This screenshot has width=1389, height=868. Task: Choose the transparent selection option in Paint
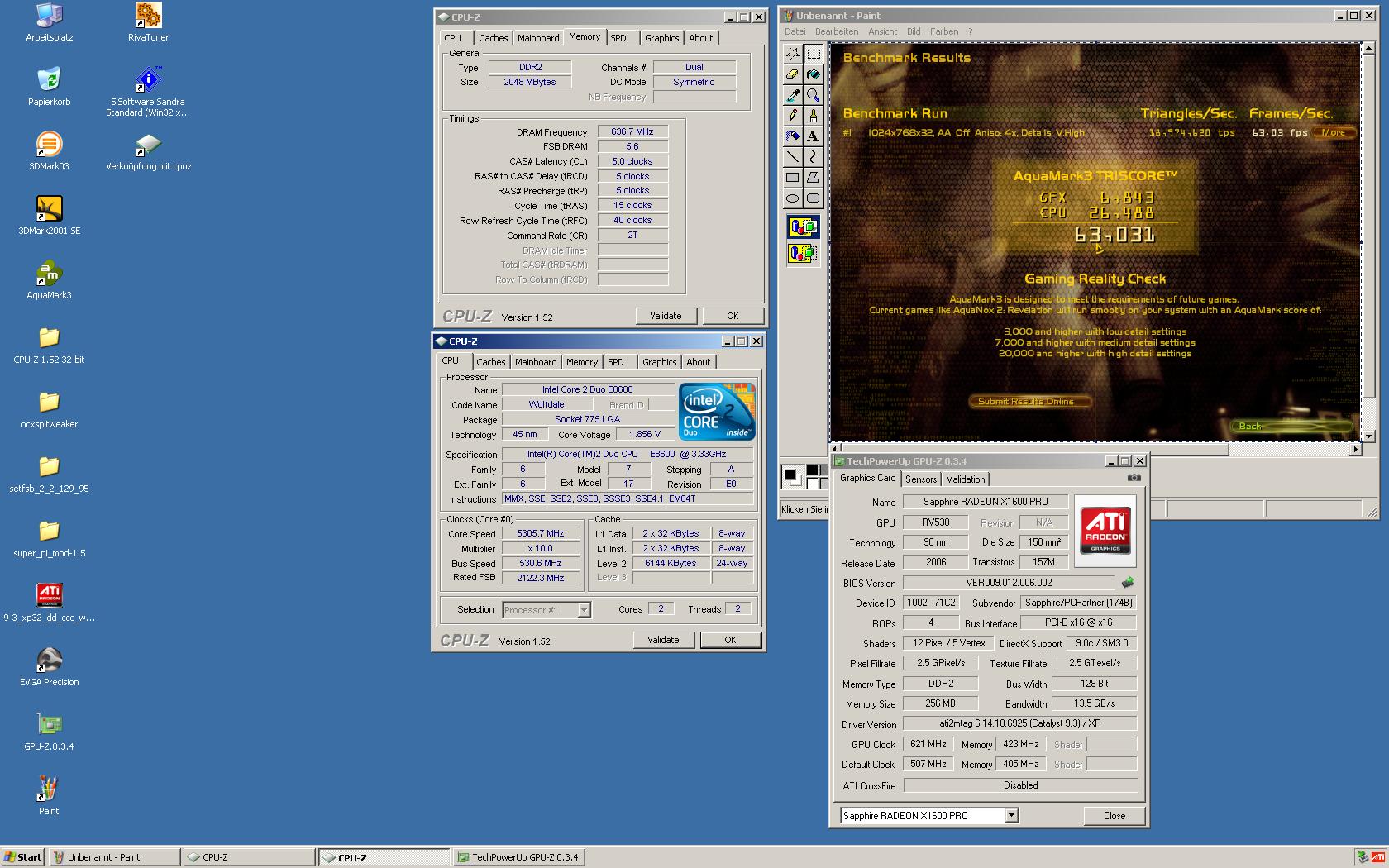[x=803, y=253]
